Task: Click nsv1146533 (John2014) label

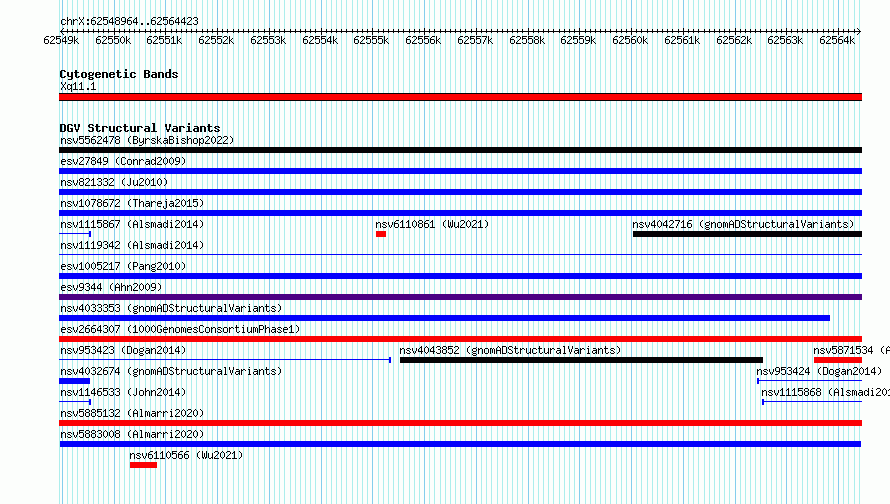Action: [123, 392]
